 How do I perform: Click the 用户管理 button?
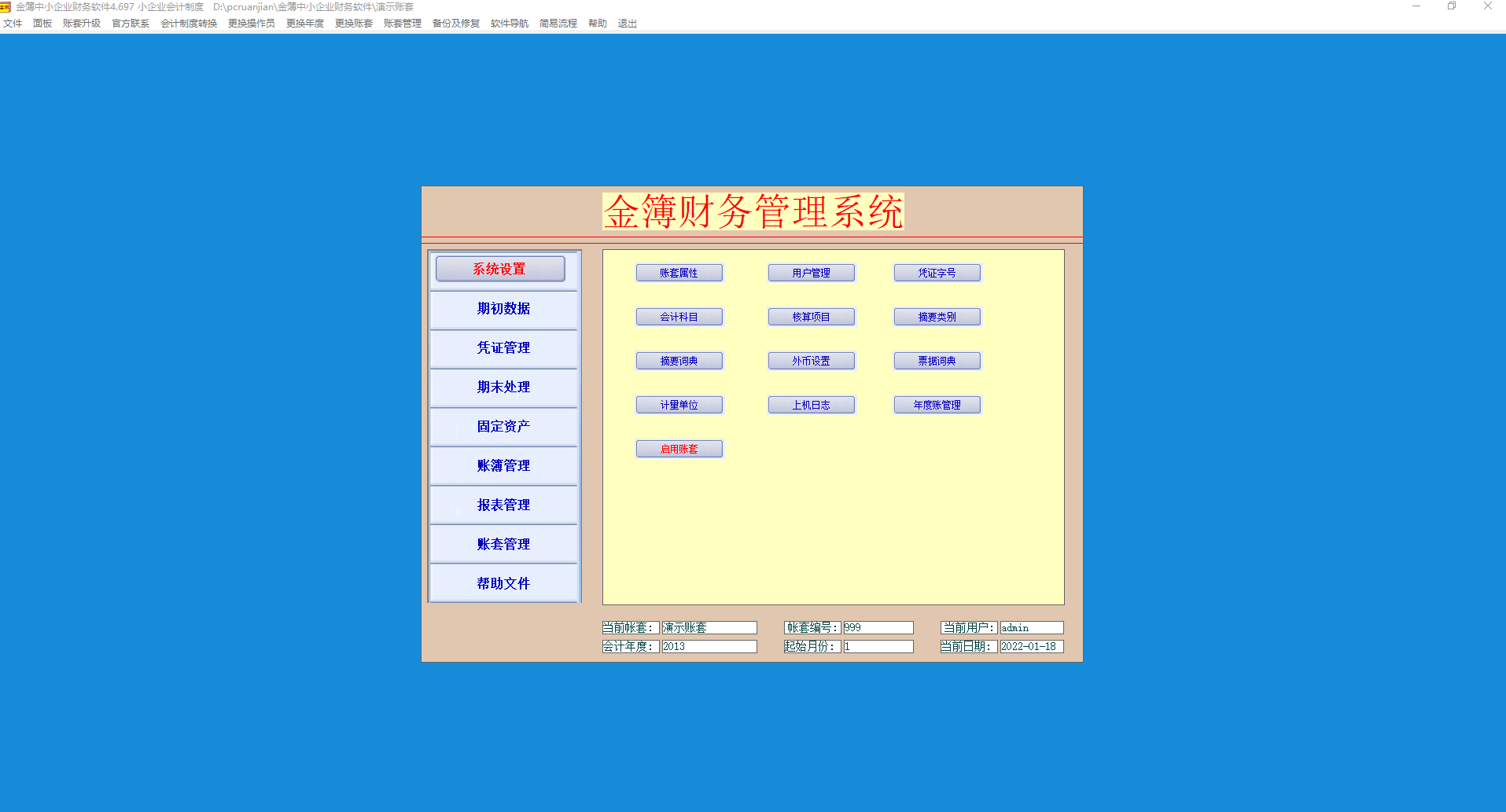tap(812, 273)
